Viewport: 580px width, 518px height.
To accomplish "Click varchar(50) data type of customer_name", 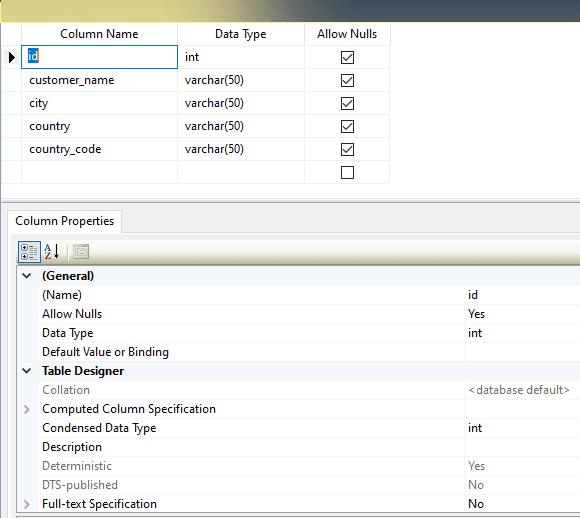I will pos(241,80).
